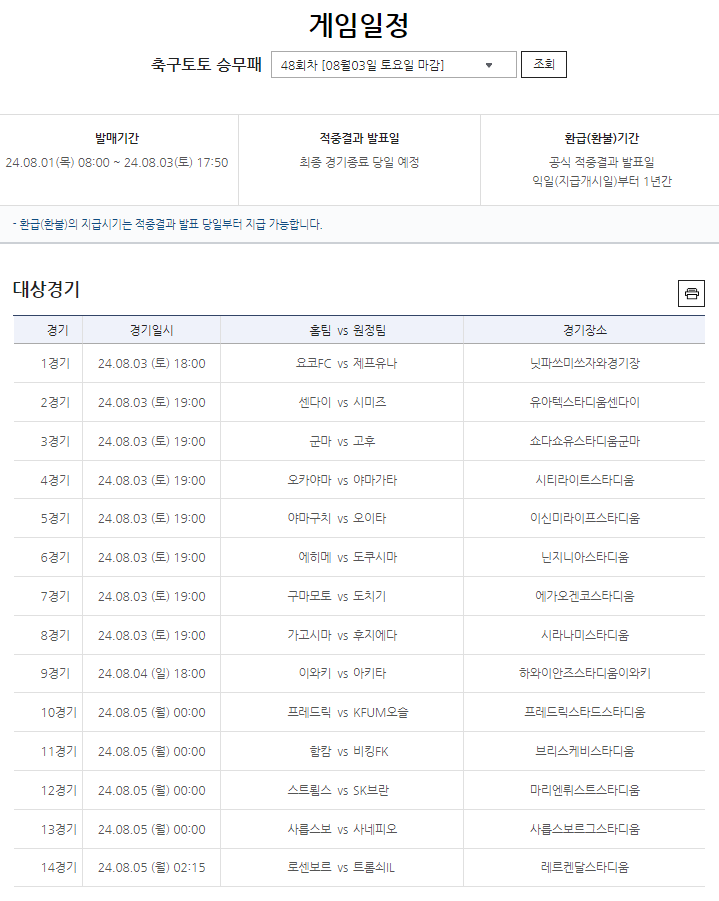Click 프레드릭스타드스타디움 venue
This screenshot has width=719, height=901.
(585, 713)
